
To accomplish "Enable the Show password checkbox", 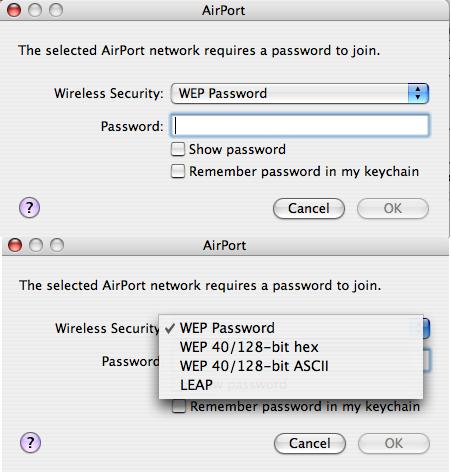I will point(178,149).
